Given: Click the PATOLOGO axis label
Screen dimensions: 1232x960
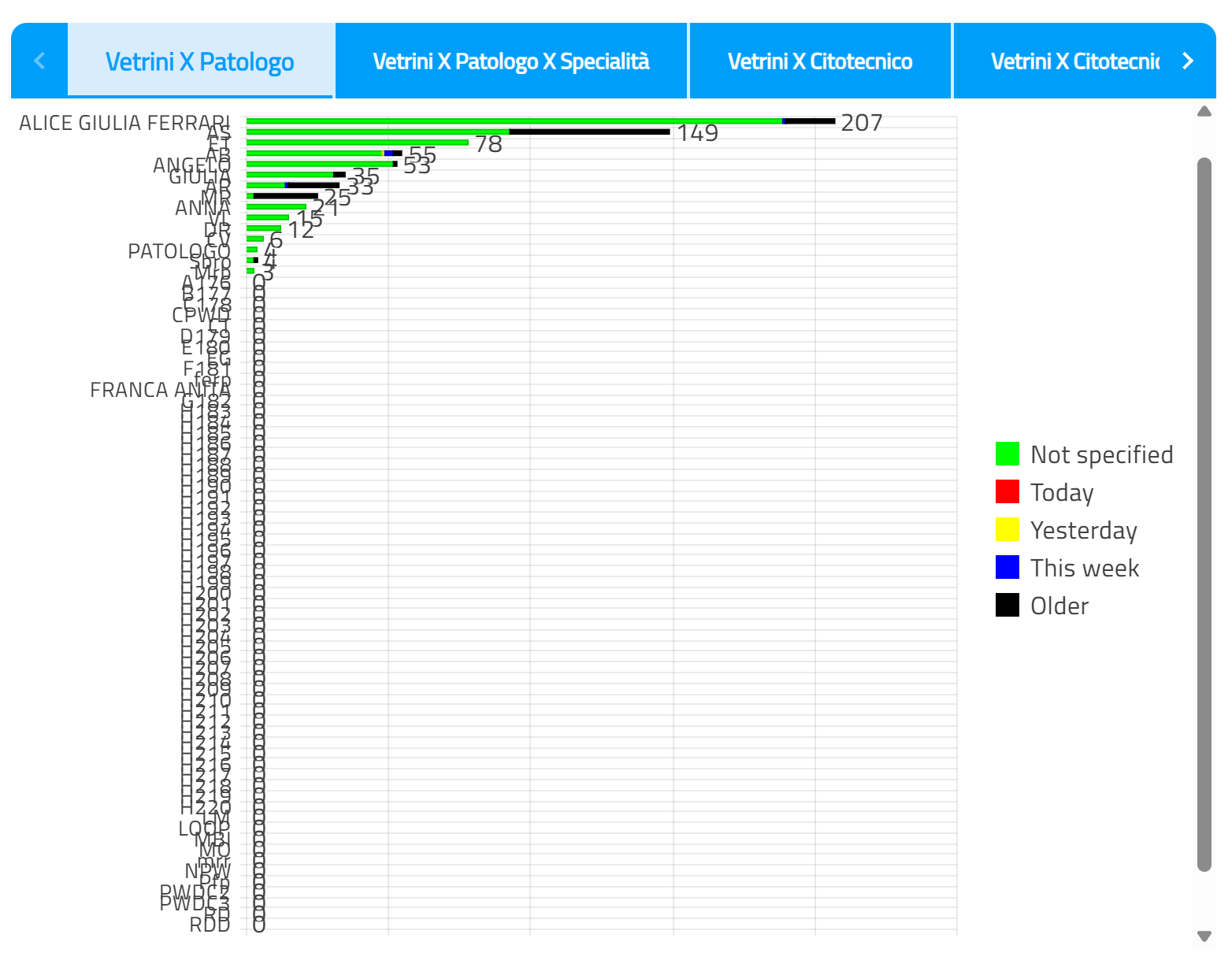Looking at the screenshot, I should coord(179,251).
